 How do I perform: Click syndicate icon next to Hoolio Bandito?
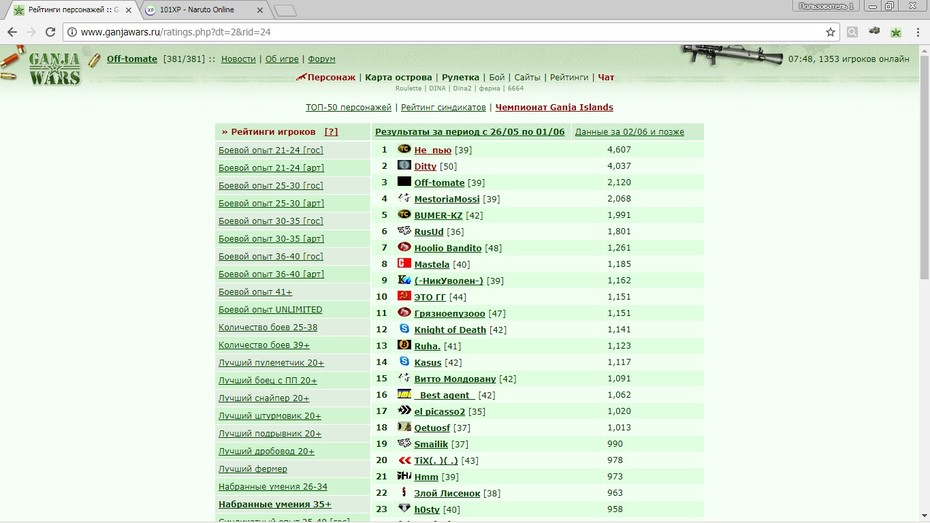point(404,247)
